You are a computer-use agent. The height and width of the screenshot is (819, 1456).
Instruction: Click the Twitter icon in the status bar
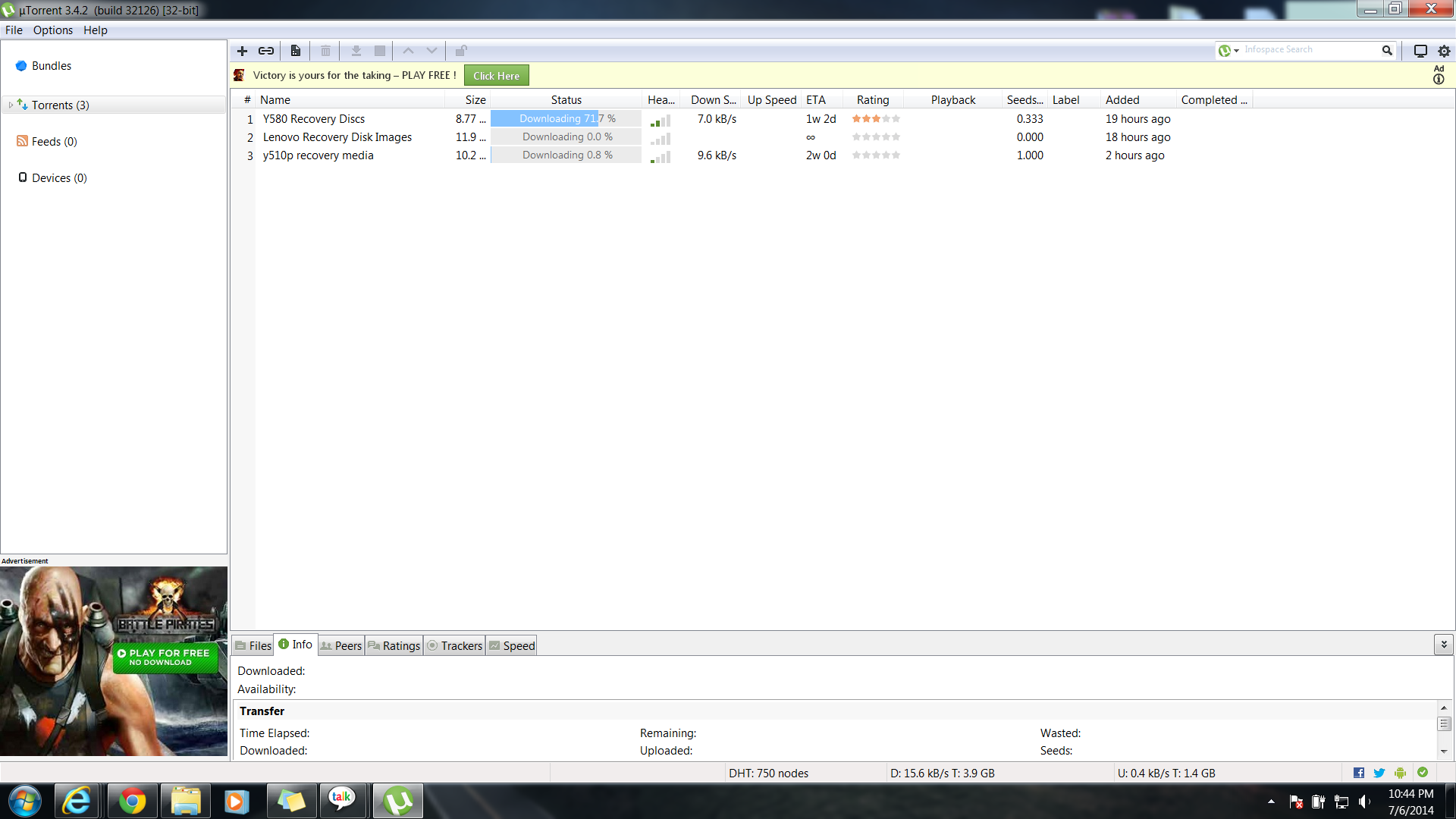pos(1379,773)
